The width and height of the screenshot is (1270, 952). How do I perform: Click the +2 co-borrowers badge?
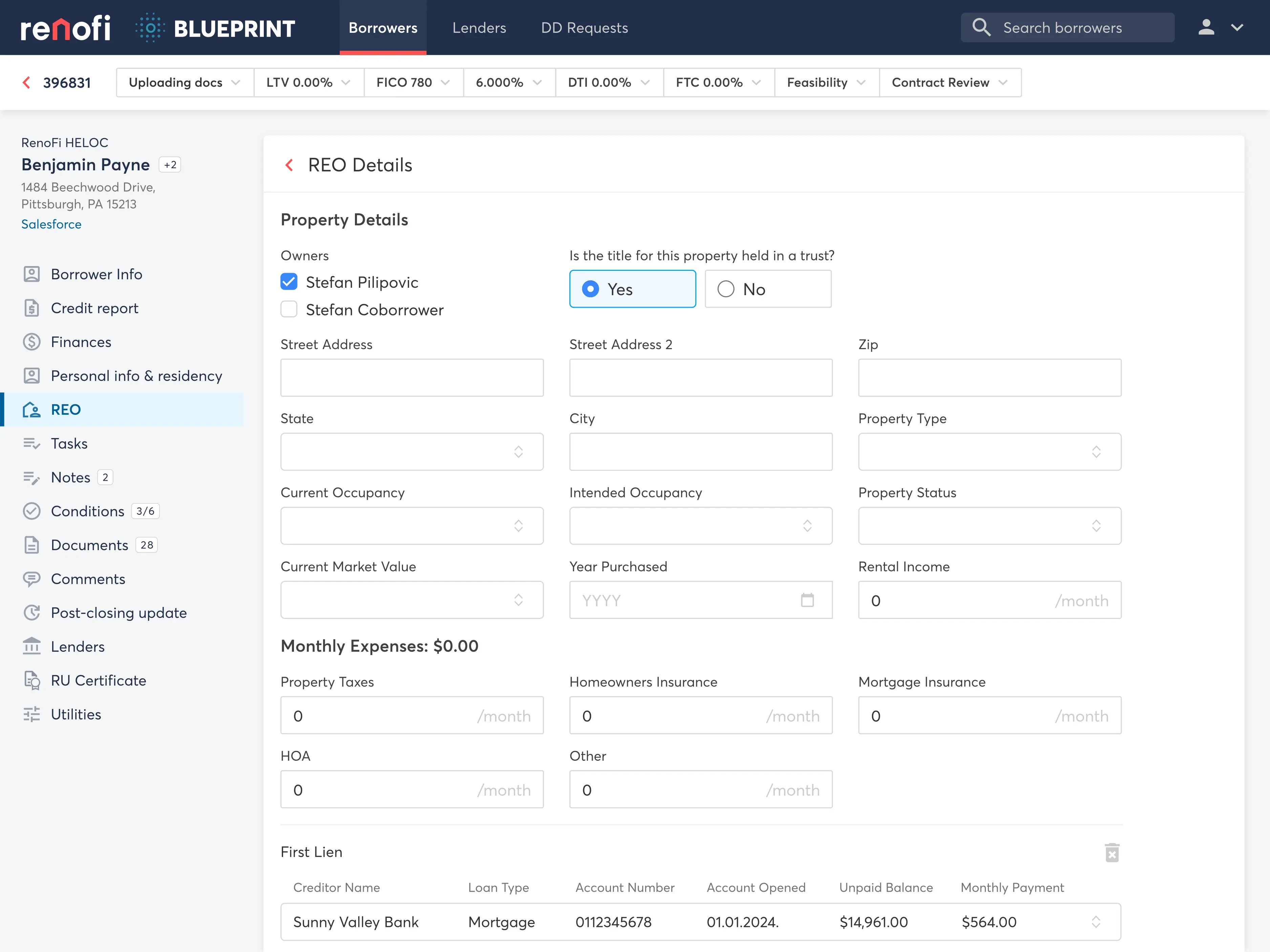click(170, 165)
